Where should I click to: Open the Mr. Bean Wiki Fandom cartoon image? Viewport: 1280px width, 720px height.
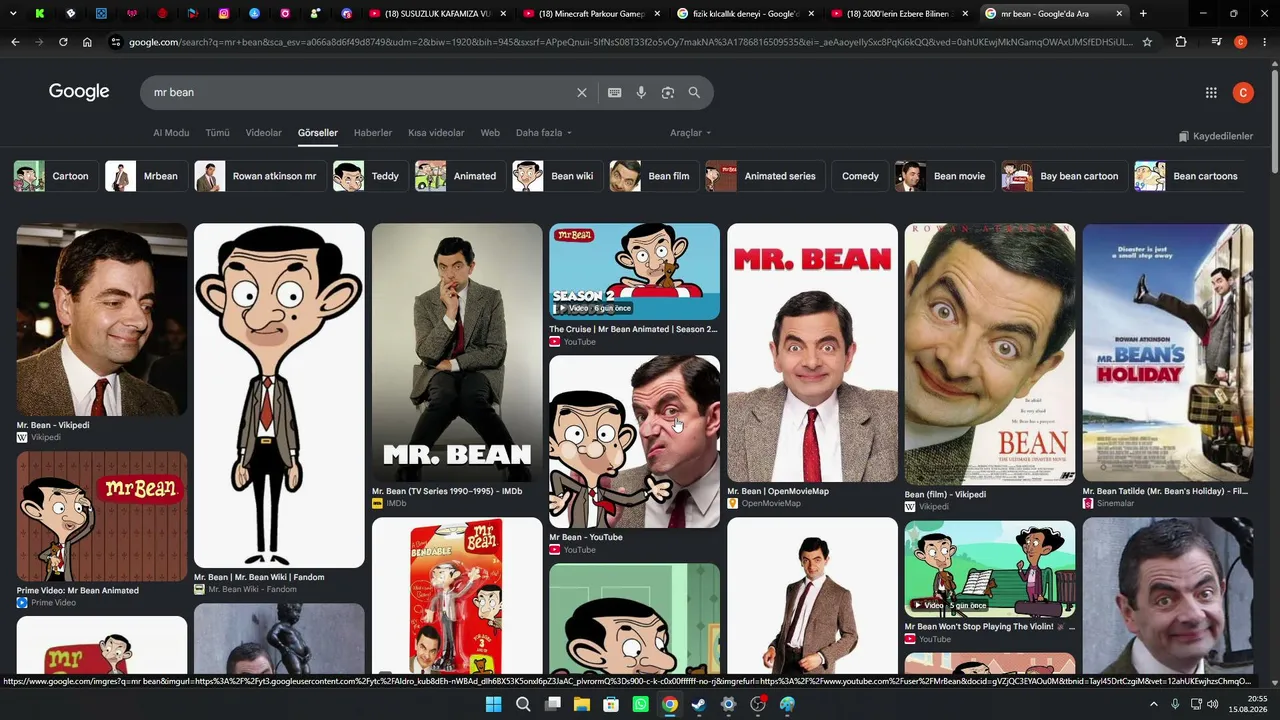pyautogui.click(x=279, y=395)
